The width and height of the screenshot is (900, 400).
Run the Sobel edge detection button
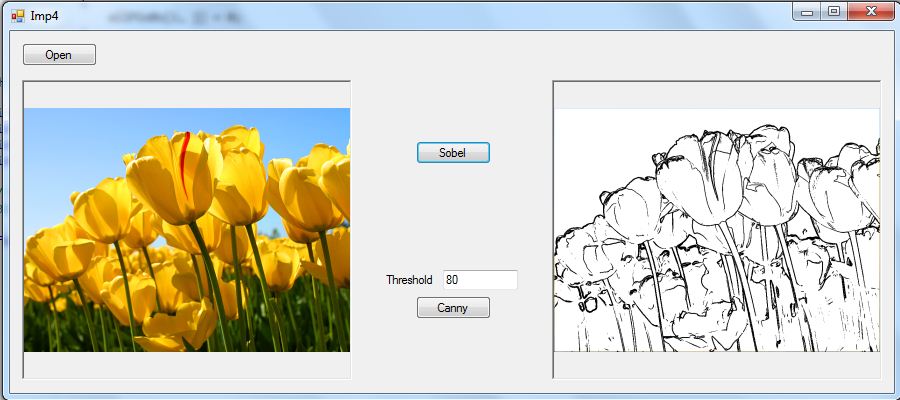coord(453,153)
